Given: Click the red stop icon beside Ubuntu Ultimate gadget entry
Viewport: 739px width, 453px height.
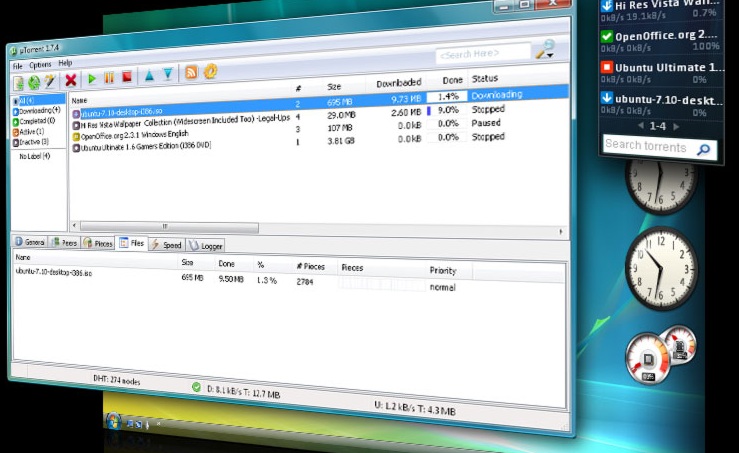Looking at the screenshot, I should coord(607,67).
